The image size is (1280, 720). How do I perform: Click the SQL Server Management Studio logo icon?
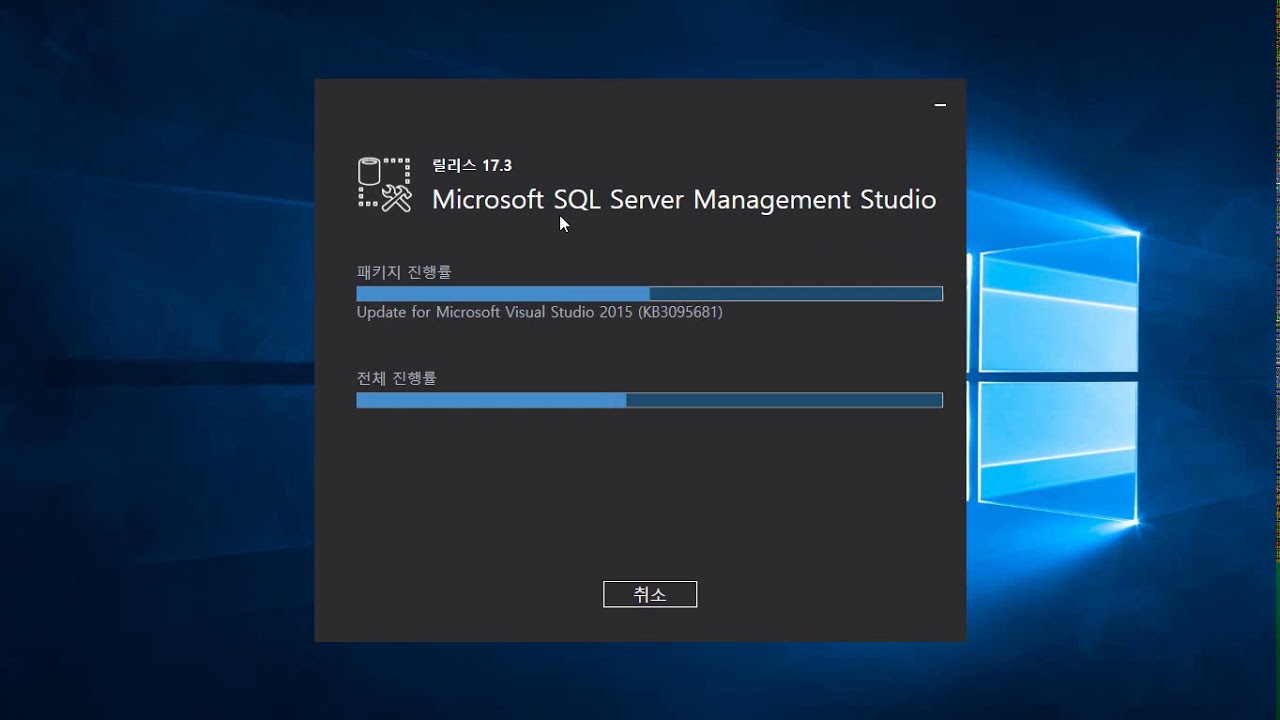tap(385, 184)
